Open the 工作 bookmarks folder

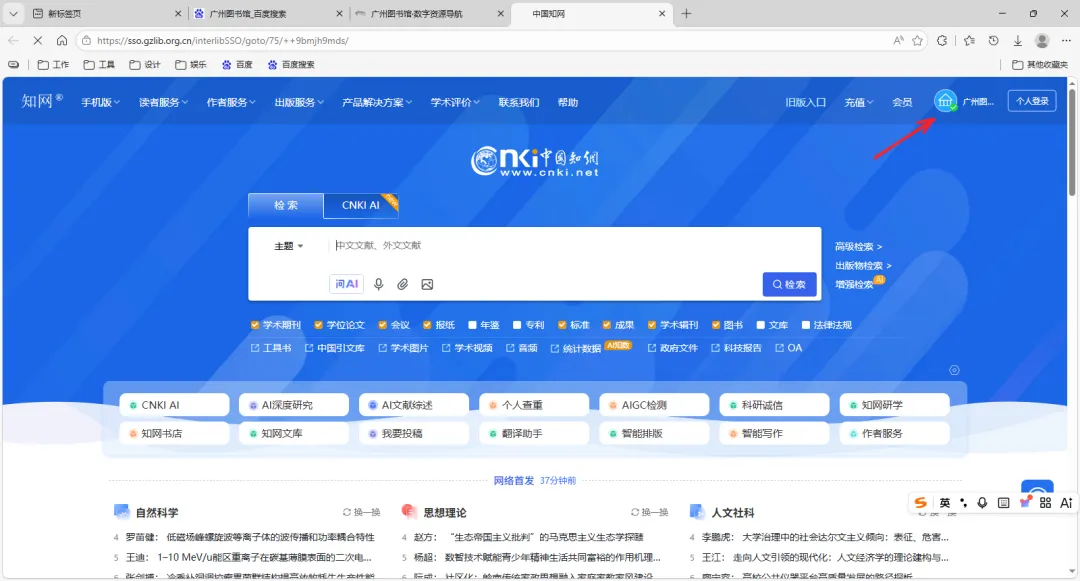(54, 64)
